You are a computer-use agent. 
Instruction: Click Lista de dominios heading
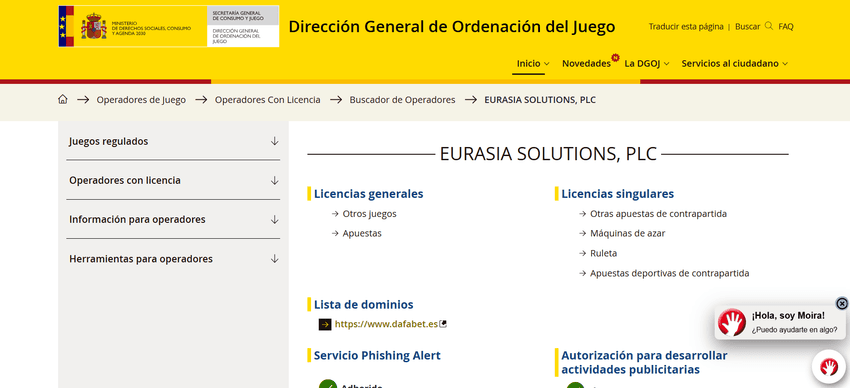coord(364,305)
